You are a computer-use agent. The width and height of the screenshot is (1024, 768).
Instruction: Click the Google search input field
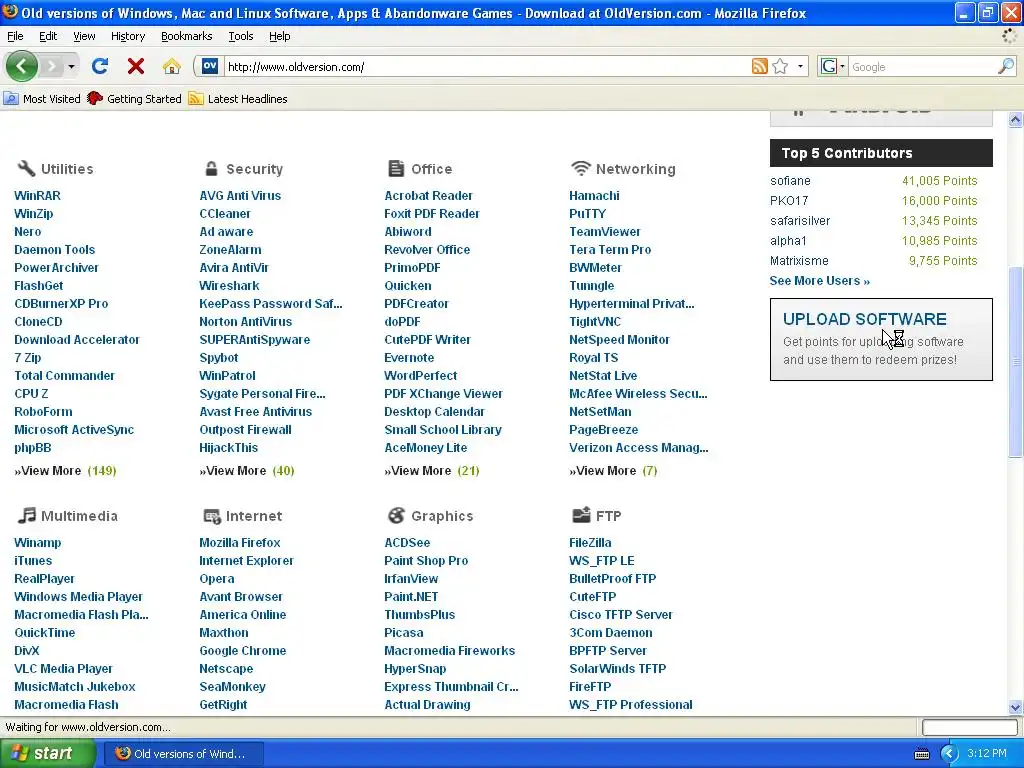[x=922, y=67]
